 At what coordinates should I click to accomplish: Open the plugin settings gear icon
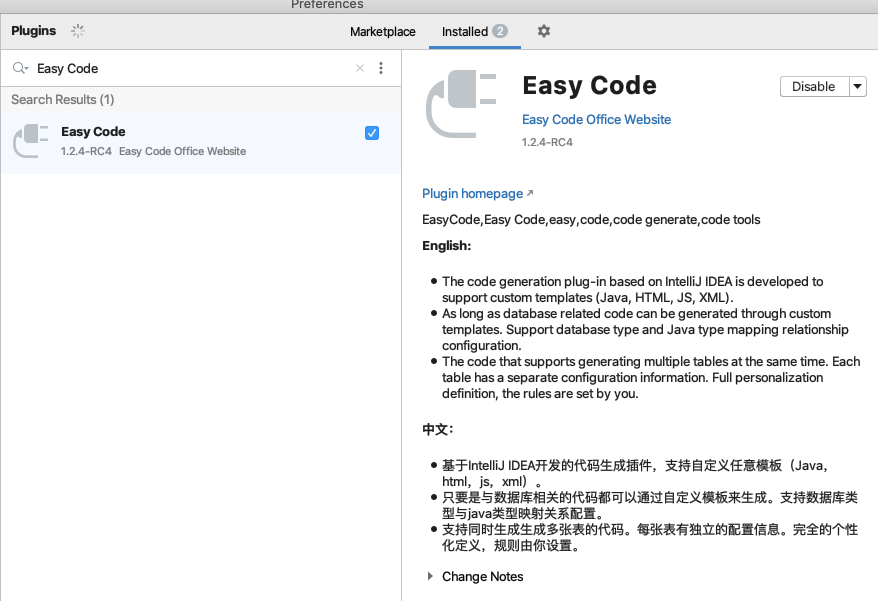[543, 31]
